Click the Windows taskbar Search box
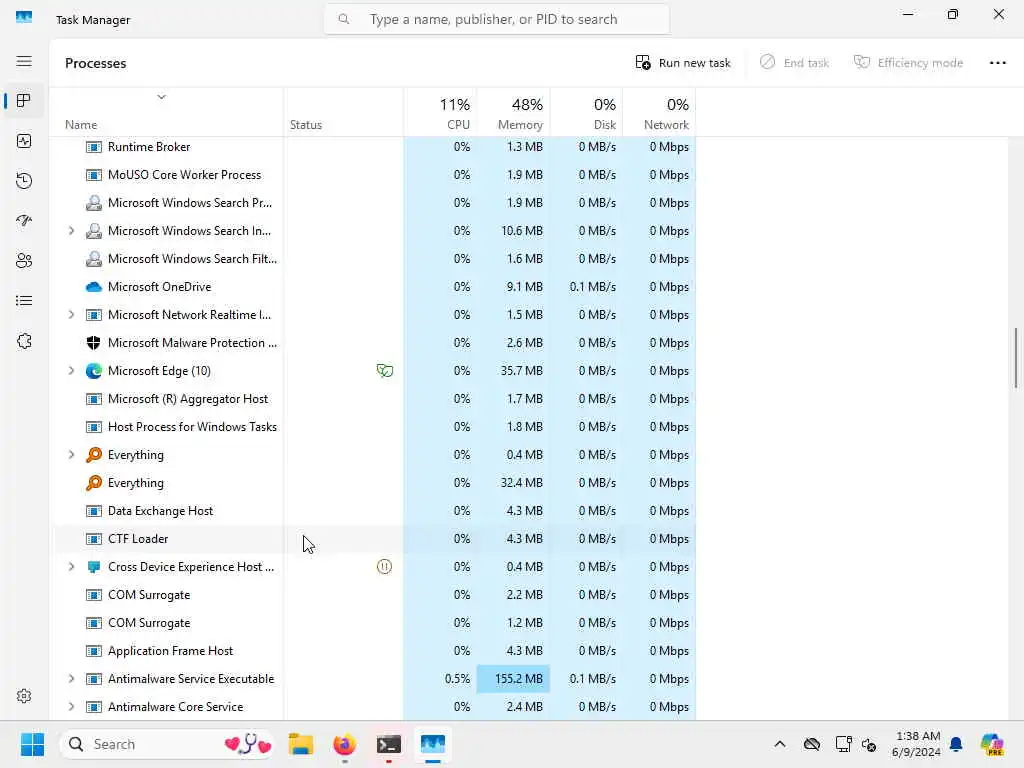 click(167, 744)
